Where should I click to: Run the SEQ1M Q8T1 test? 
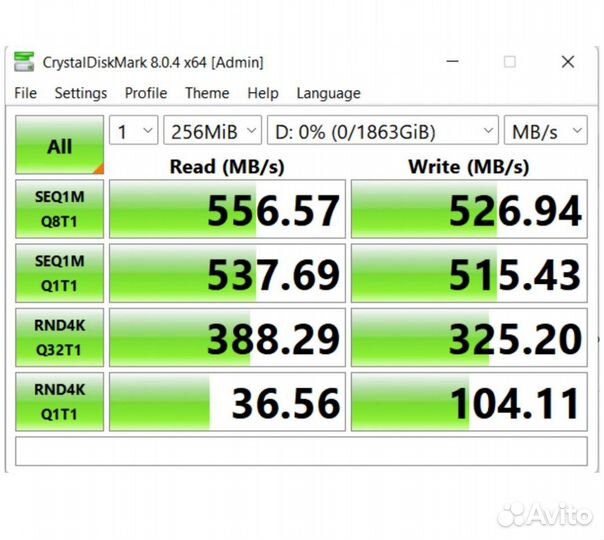[x=60, y=209]
